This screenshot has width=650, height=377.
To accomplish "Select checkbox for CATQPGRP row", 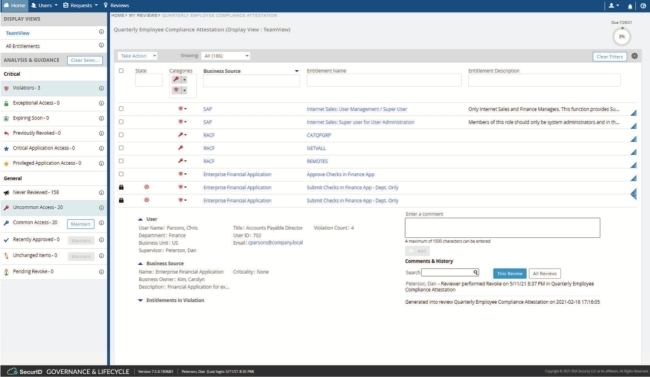I will [x=121, y=135].
